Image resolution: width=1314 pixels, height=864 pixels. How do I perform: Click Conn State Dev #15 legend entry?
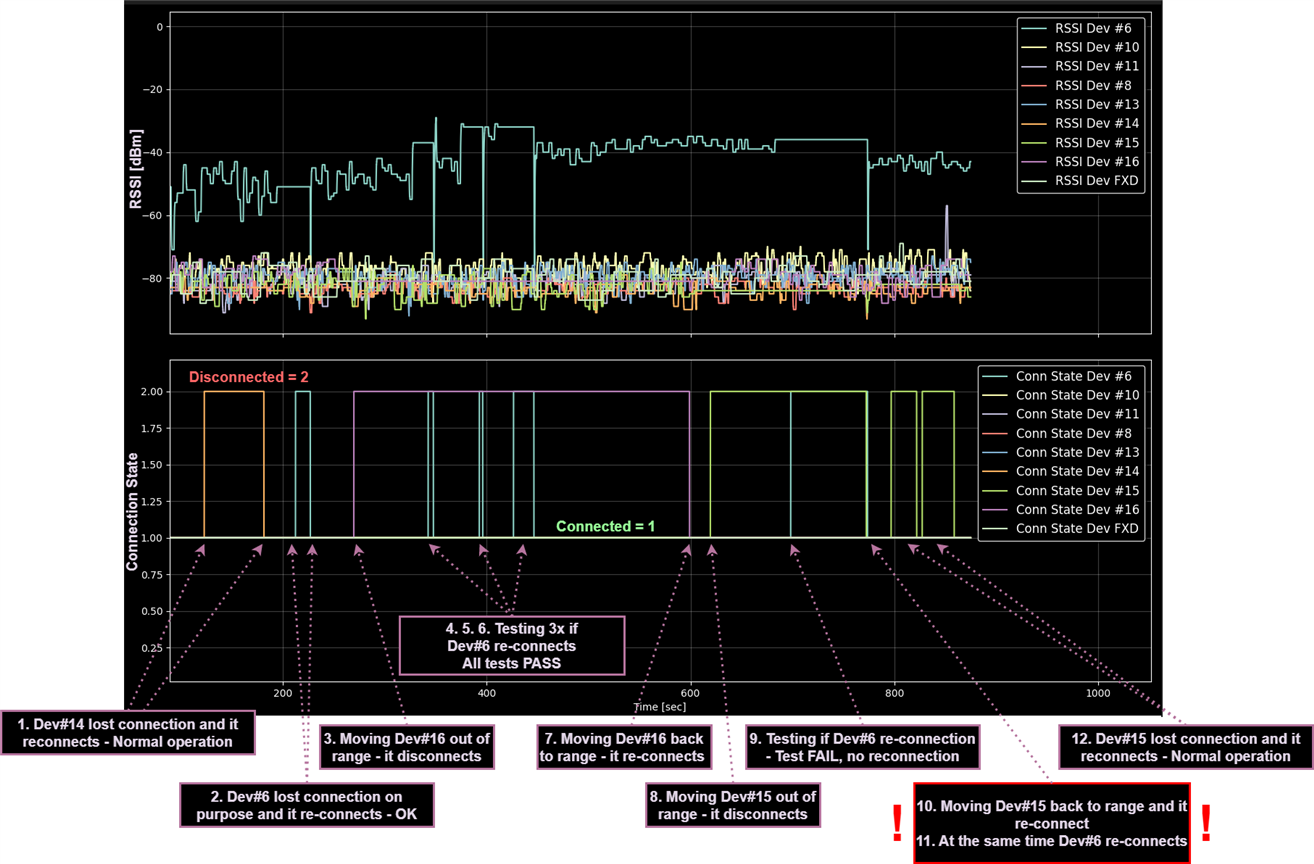(1077, 490)
